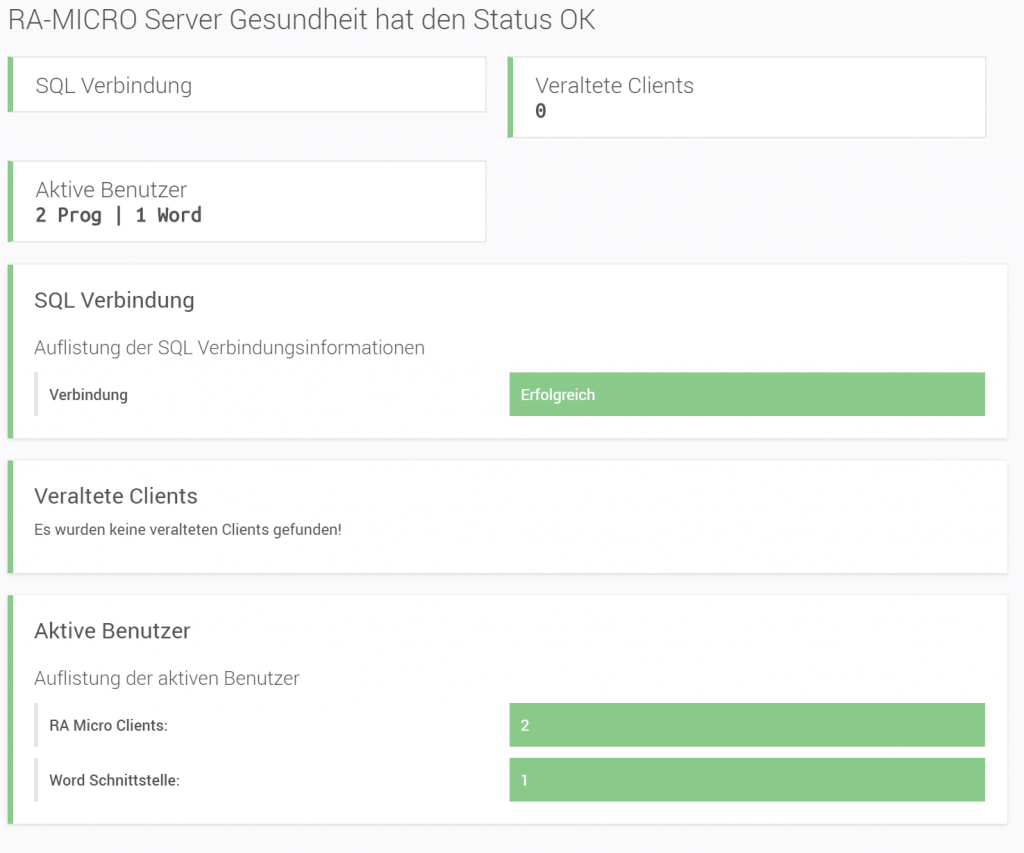Select 'Auflistung der aktiven Benutzer' subtitle
The height and width of the screenshot is (853, 1024).
(x=167, y=678)
